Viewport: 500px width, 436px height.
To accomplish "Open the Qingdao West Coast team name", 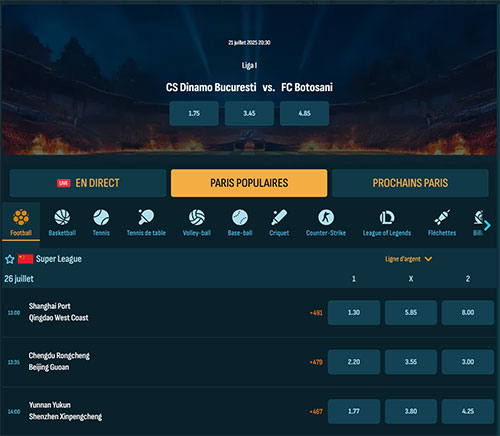I will click(59, 318).
